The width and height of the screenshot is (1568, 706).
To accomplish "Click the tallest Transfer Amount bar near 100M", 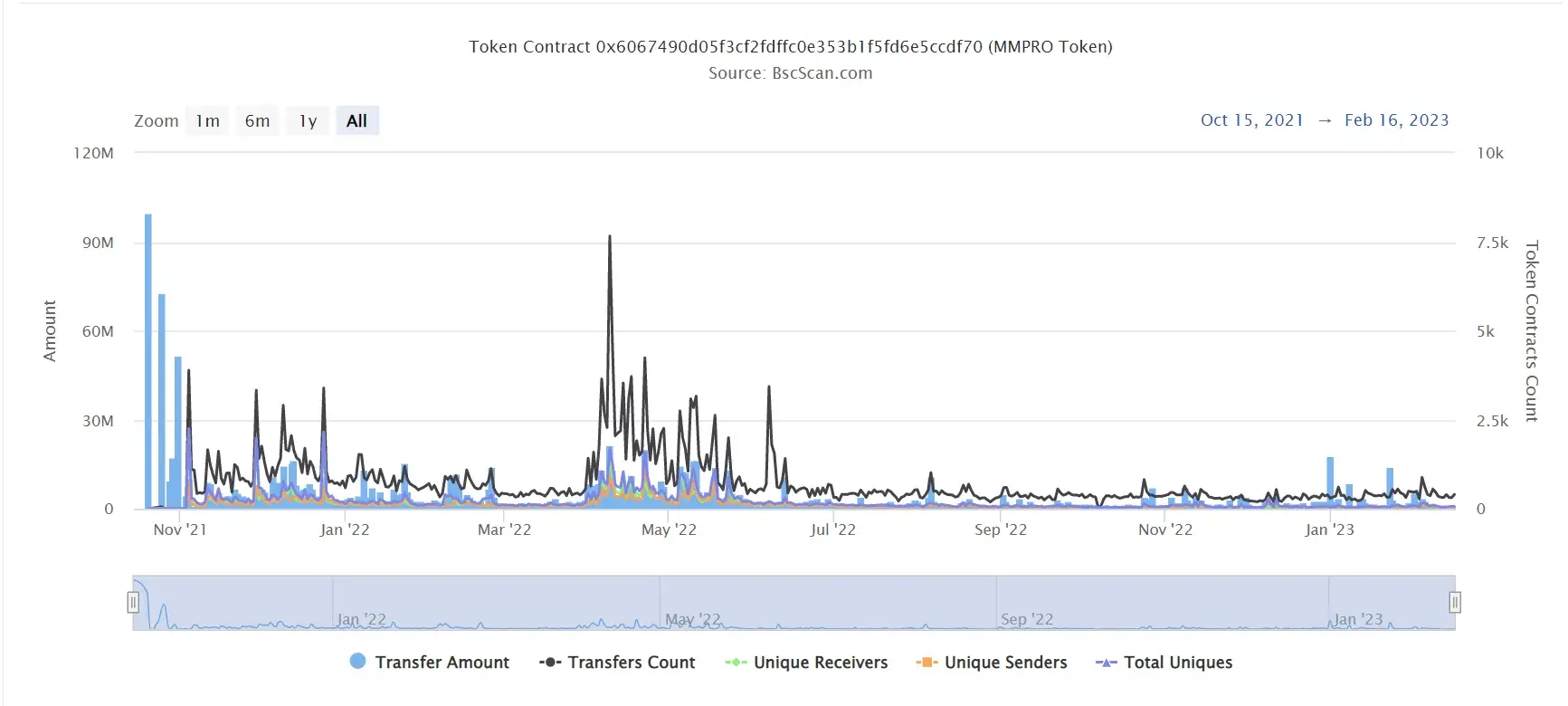I will [x=148, y=361].
